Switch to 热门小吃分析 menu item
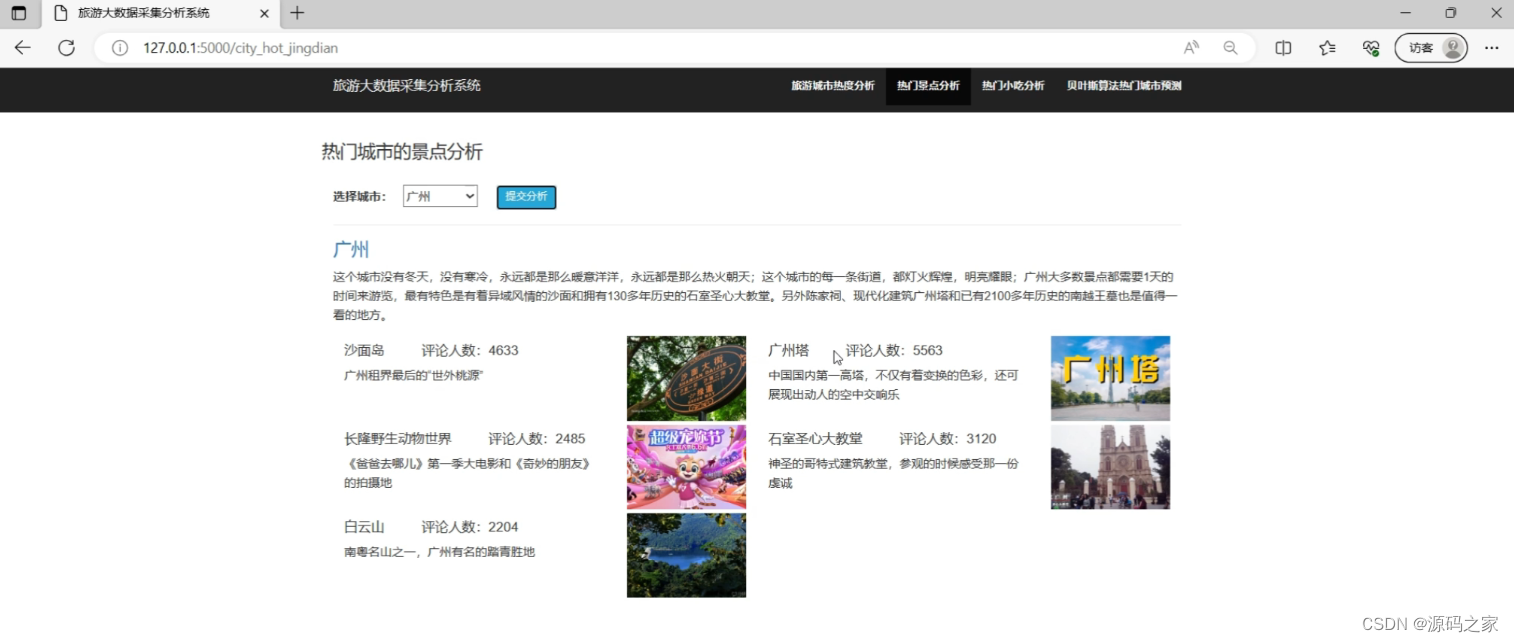 1012,86
